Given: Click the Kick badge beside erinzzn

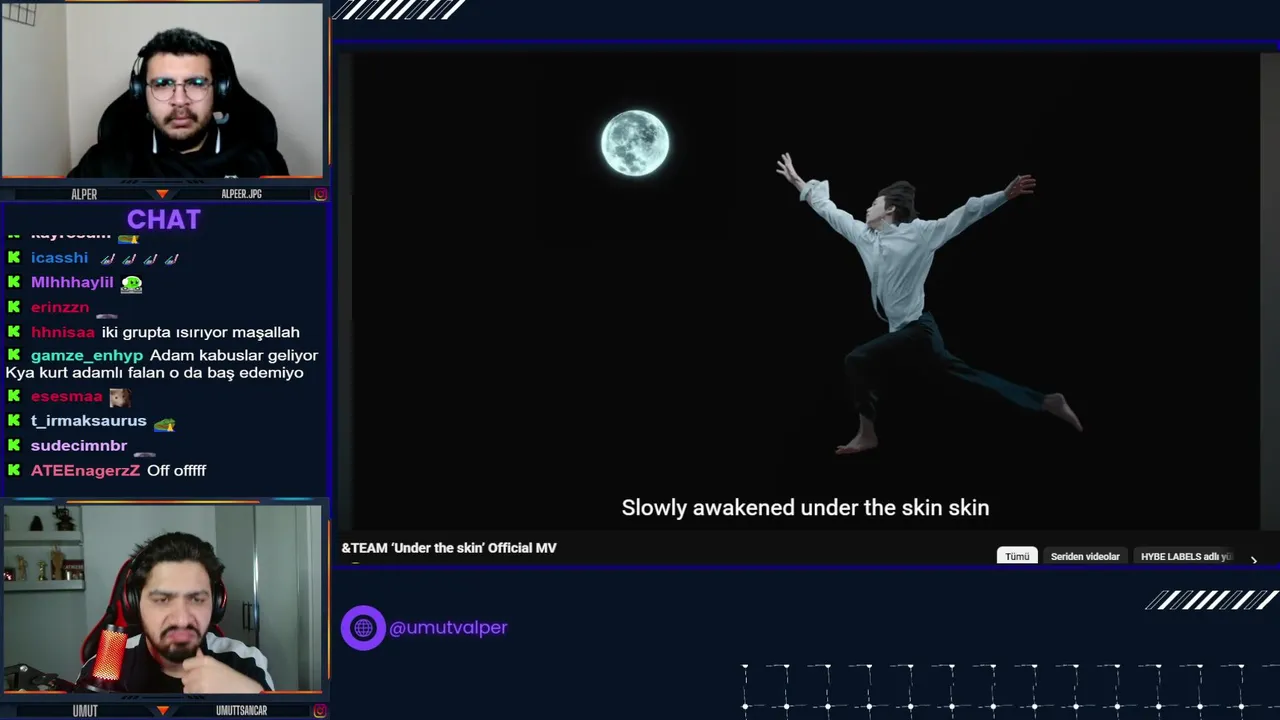Looking at the screenshot, I should pyautogui.click(x=14, y=307).
